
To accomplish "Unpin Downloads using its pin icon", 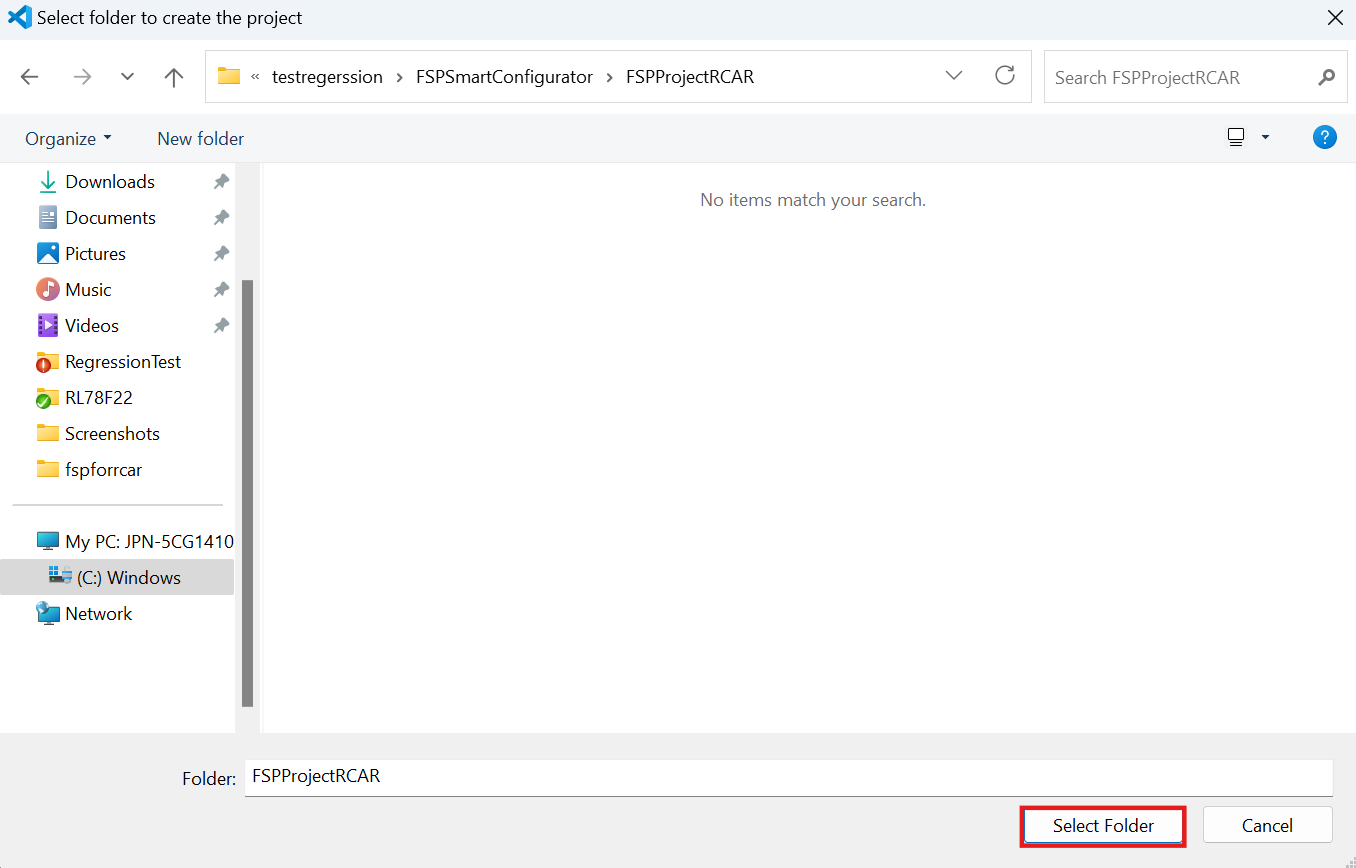I will [x=221, y=182].
